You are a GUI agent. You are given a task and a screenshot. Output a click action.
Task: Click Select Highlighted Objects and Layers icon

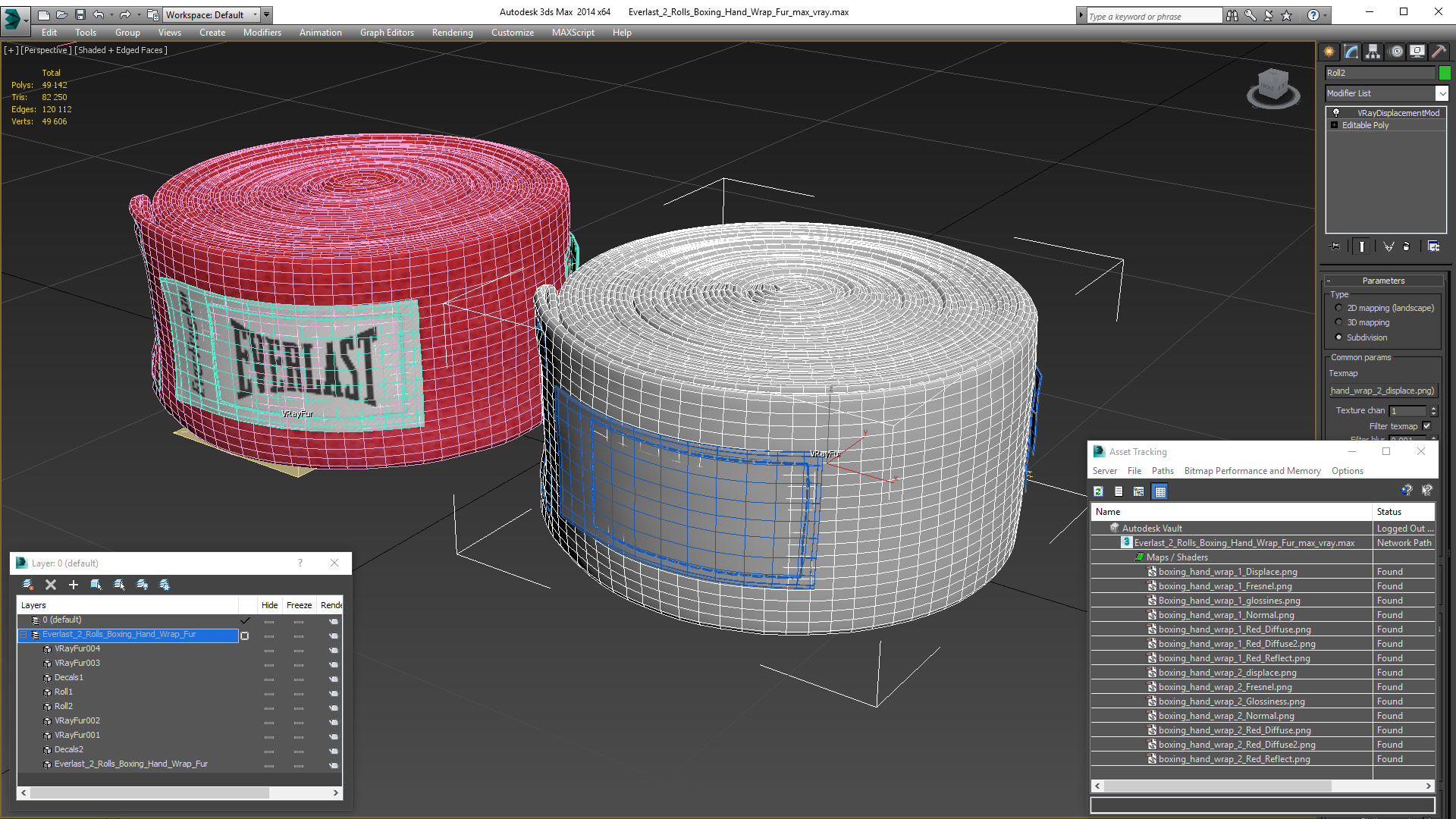point(96,585)
